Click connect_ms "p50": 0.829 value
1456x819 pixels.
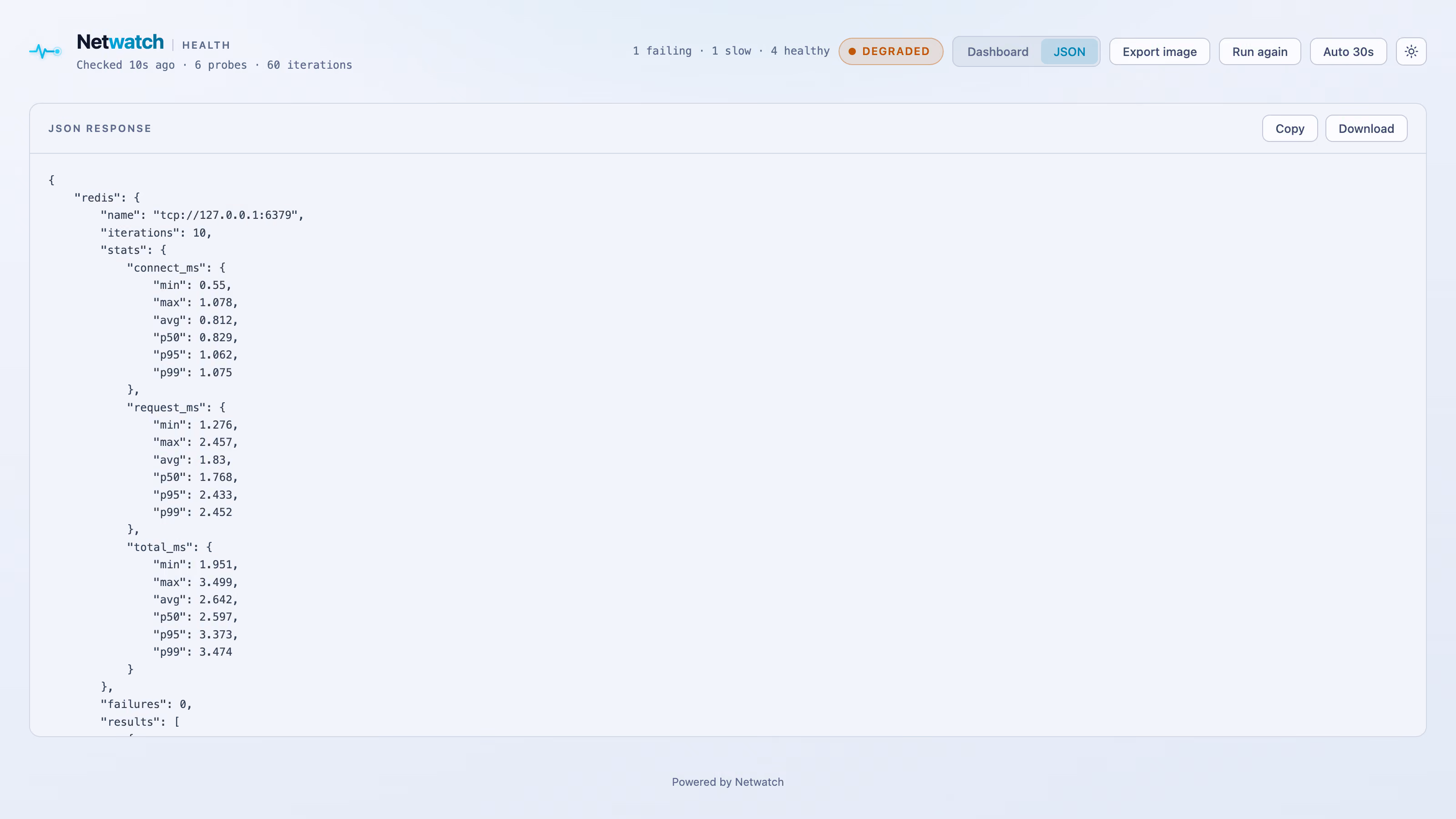click(196, 338)
